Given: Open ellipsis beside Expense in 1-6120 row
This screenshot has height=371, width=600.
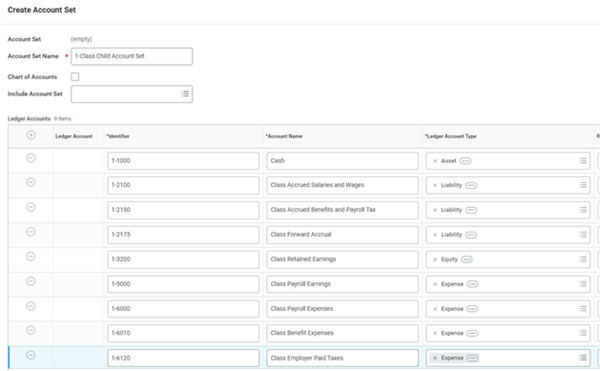Looking at the screenshot, I should (472, 358).
